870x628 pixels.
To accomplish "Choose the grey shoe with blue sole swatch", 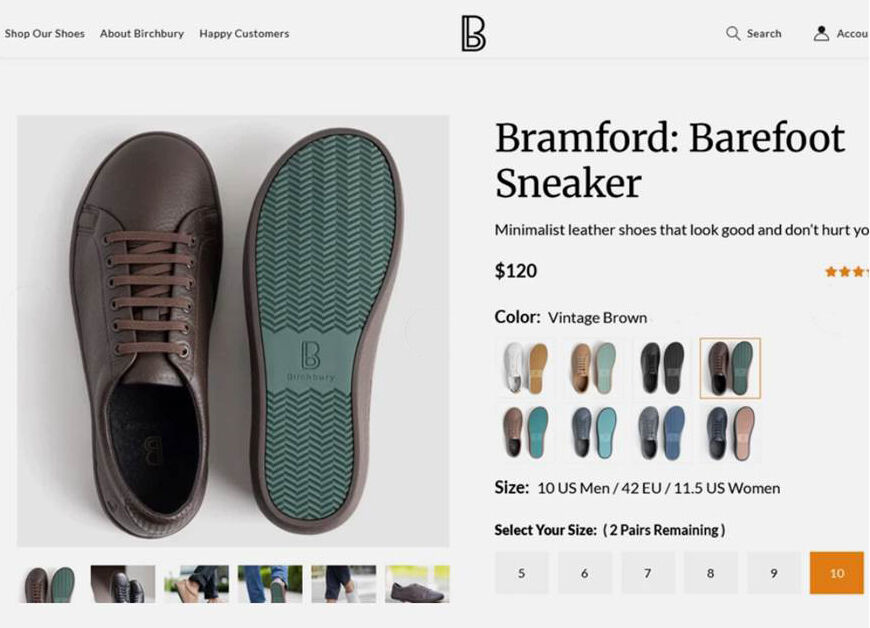I will click(662, 433).
